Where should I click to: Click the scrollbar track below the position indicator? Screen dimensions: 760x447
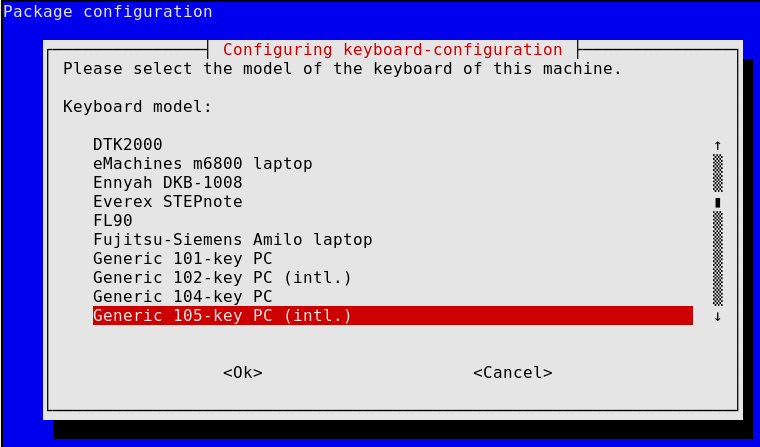pos(717,258)
